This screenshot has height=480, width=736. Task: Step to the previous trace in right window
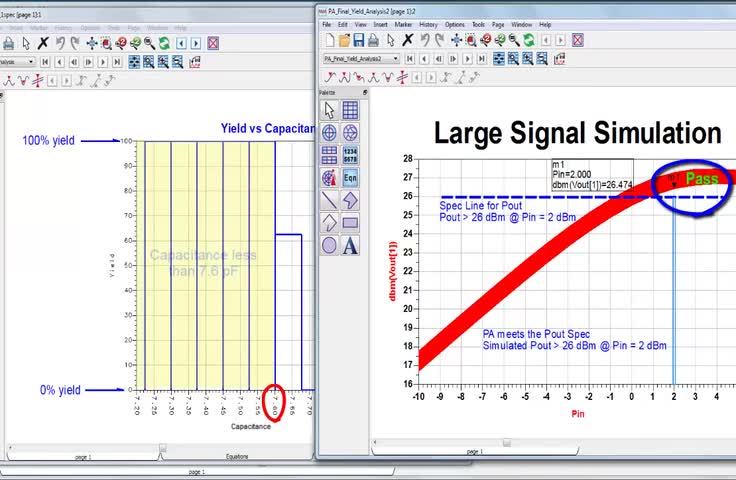pyautogui.click(x=424, y=59)
